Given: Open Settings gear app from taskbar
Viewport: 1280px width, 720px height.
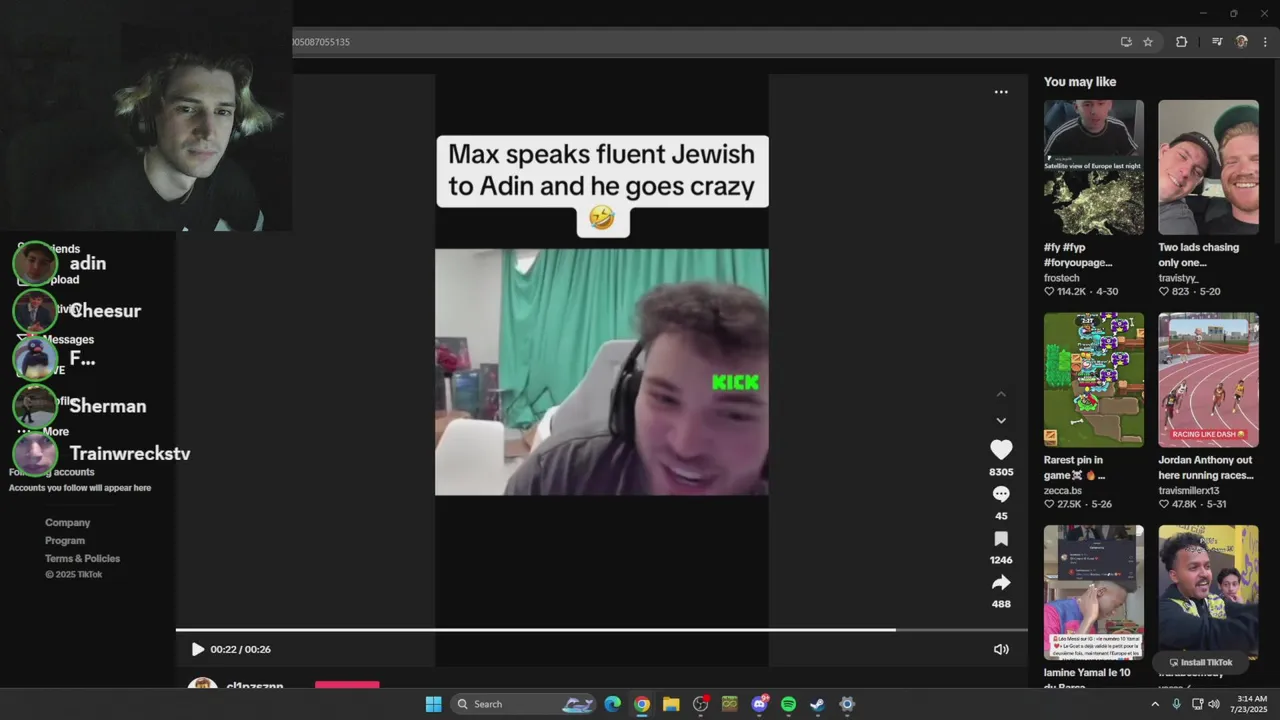Looking at the screenshot, I should [847, 704].
